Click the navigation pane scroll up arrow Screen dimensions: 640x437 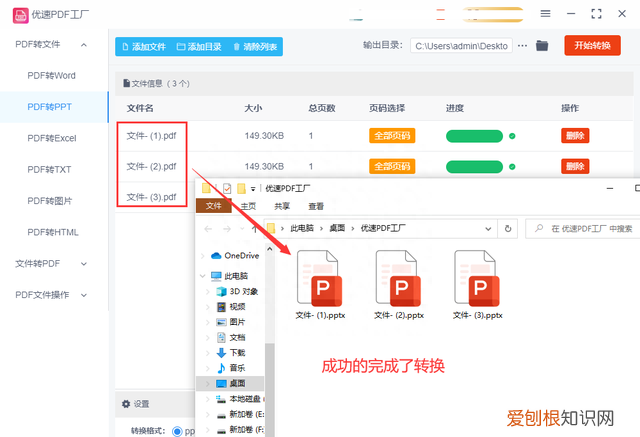click(x=269, y=248)
